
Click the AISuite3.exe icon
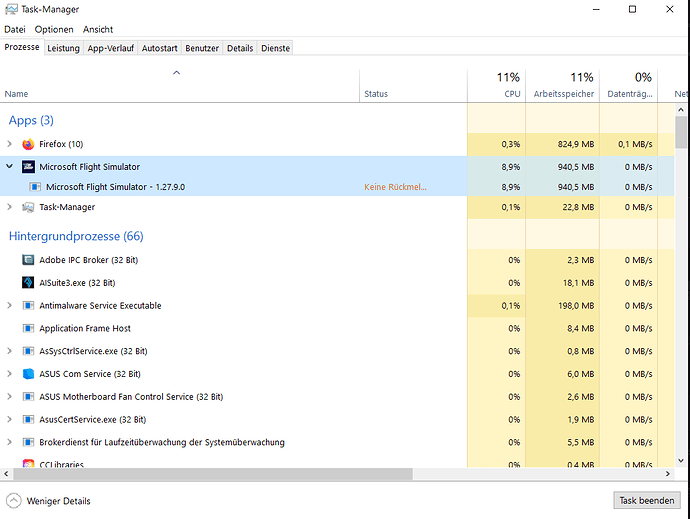click(28, 283)
